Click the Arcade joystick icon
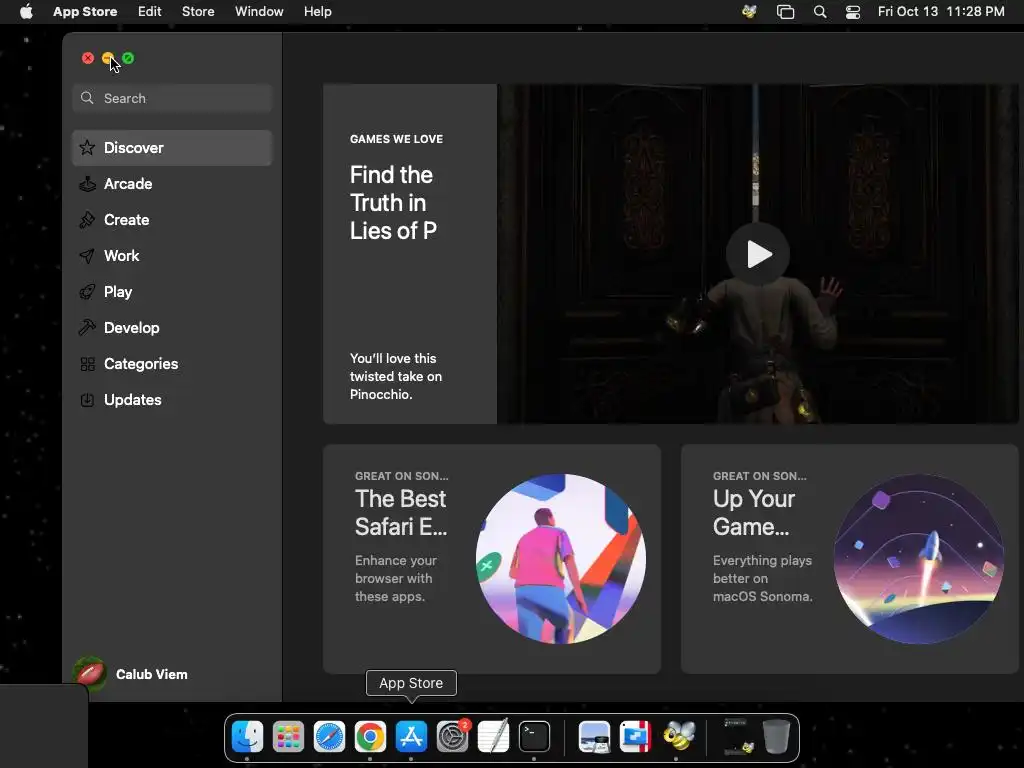This screenshot has height=768, width=1024. click(87, 184)
